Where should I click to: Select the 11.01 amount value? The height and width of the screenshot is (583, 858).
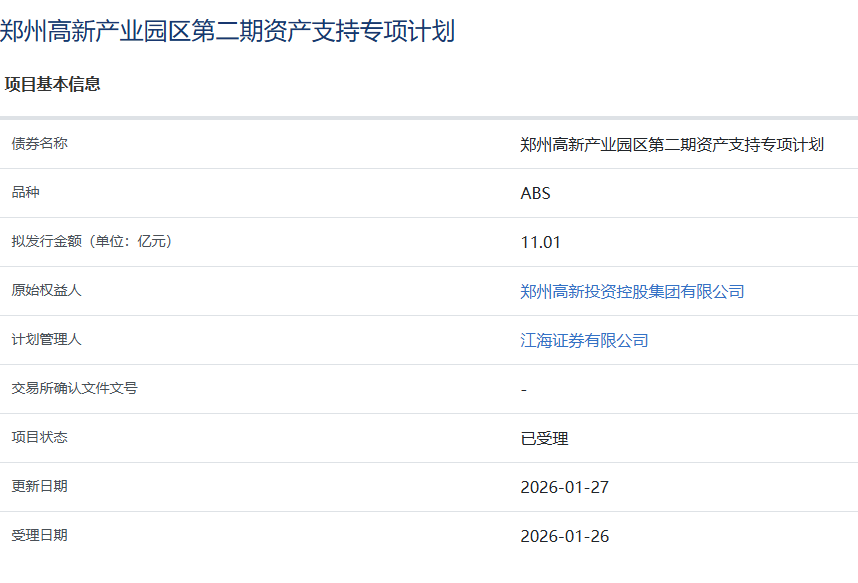click(541, 242)
